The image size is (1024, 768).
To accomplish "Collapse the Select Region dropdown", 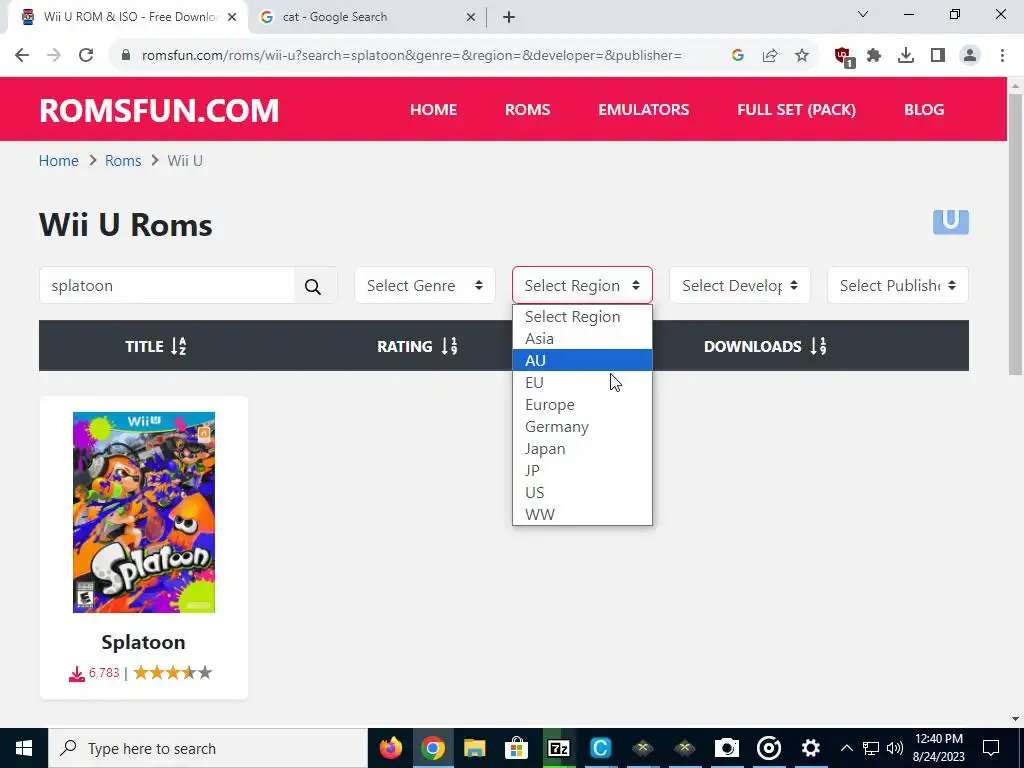I will [x=583, y=285].
